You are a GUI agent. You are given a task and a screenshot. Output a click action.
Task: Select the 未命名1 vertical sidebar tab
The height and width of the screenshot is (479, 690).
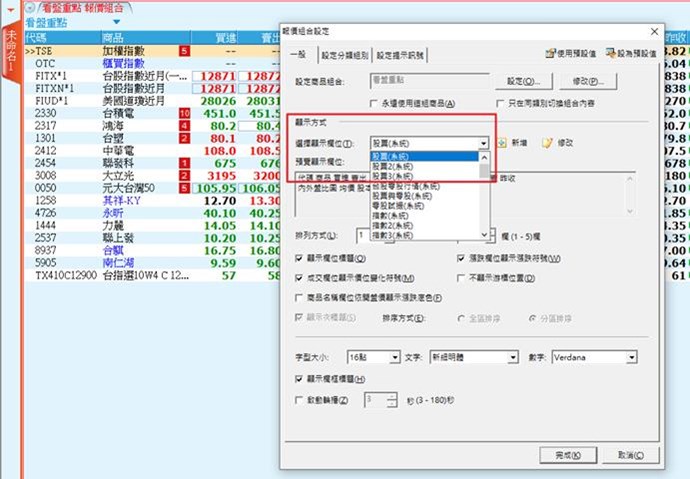pos(11,52)
